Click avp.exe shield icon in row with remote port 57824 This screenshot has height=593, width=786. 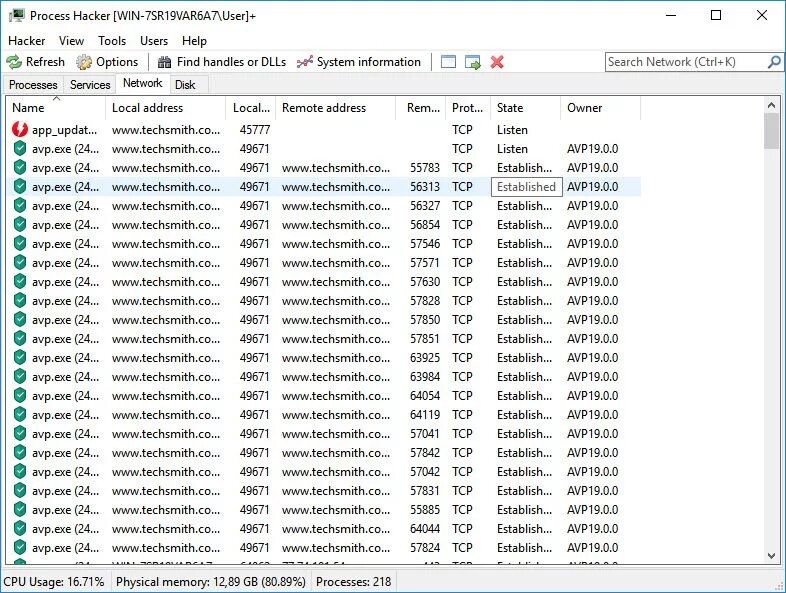pos(20,548)
